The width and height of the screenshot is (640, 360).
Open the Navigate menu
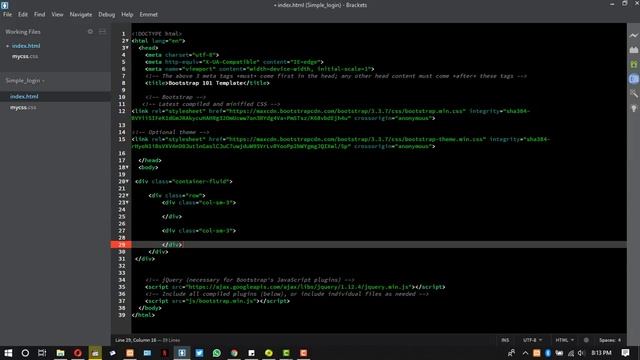point(81,14)
